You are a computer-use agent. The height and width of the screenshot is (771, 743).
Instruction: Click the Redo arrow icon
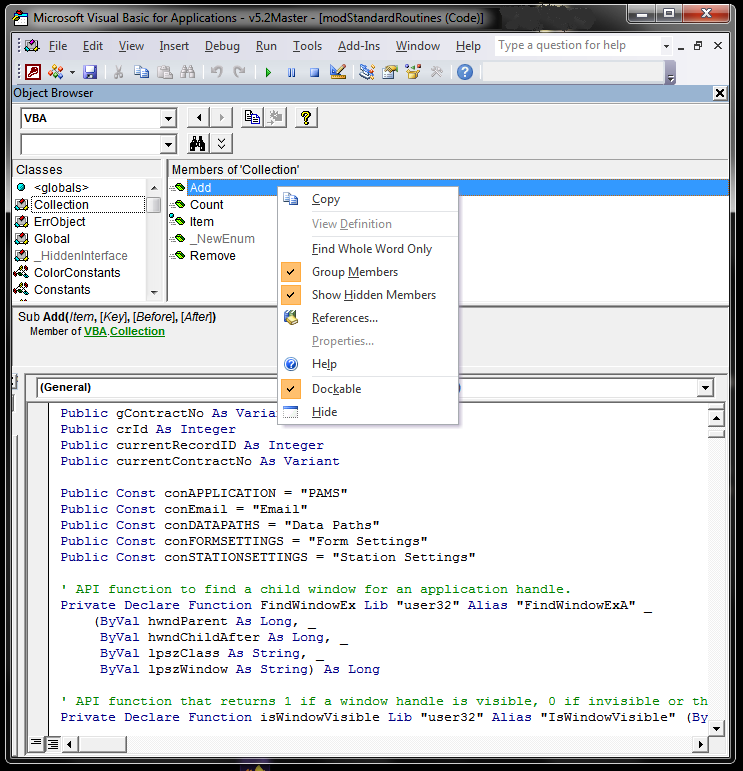[239, 72]
